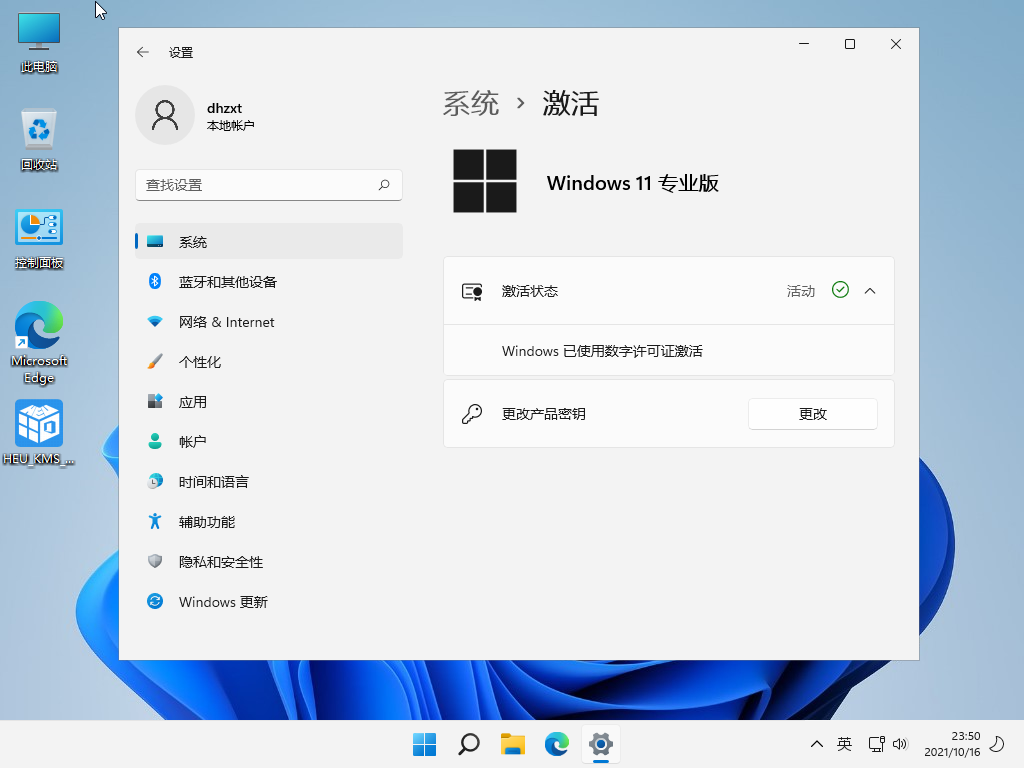Click the green activation checkmark icon
Viewport: 1024px width, 768px height.
(840, 289)
